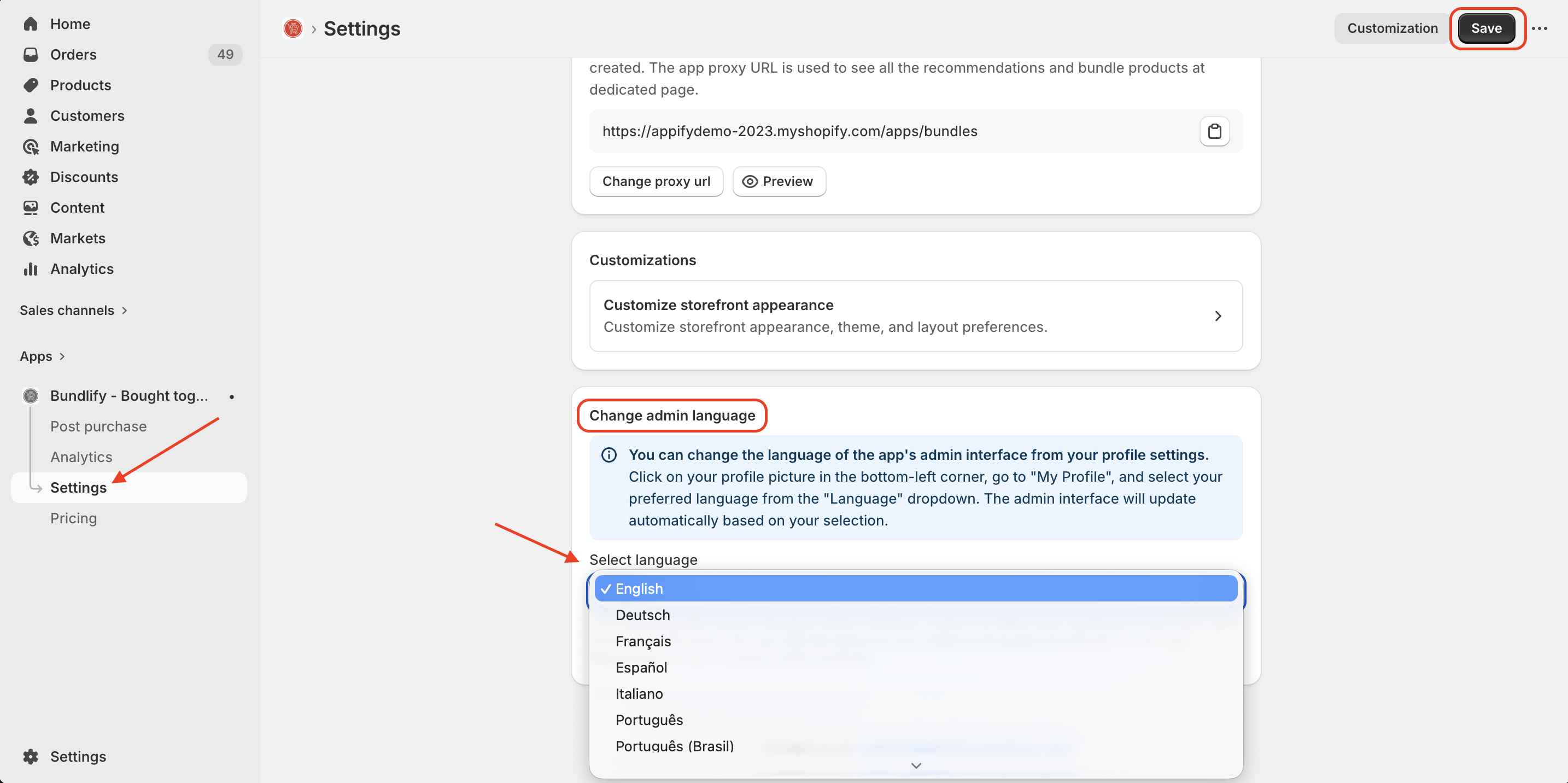Choose Français language option
1568x783 pixels.
[x=643, y=641]
